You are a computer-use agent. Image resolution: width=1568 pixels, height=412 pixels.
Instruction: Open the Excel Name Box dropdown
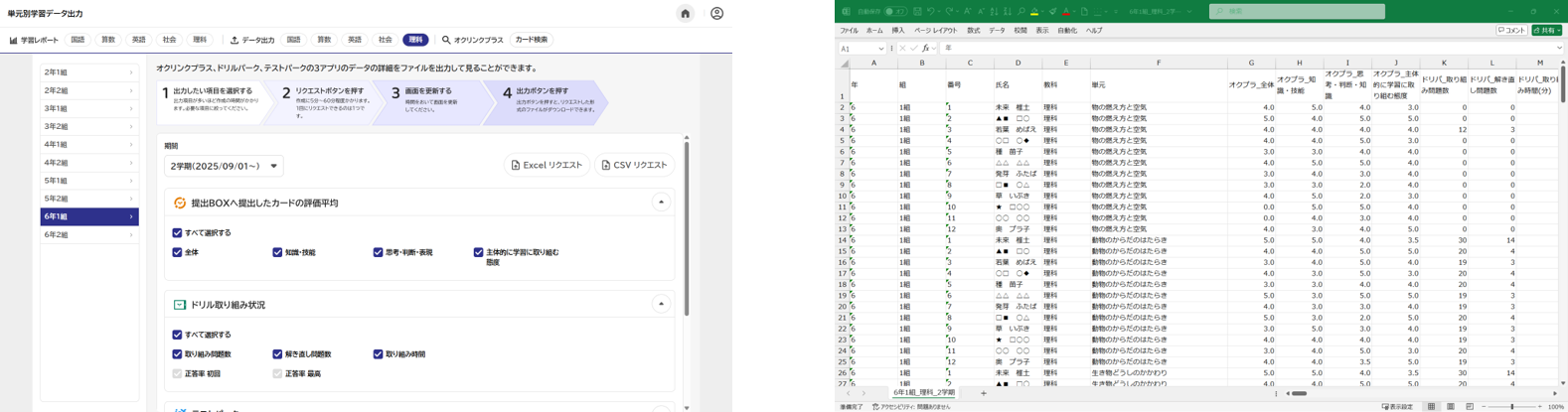point(881,48)
